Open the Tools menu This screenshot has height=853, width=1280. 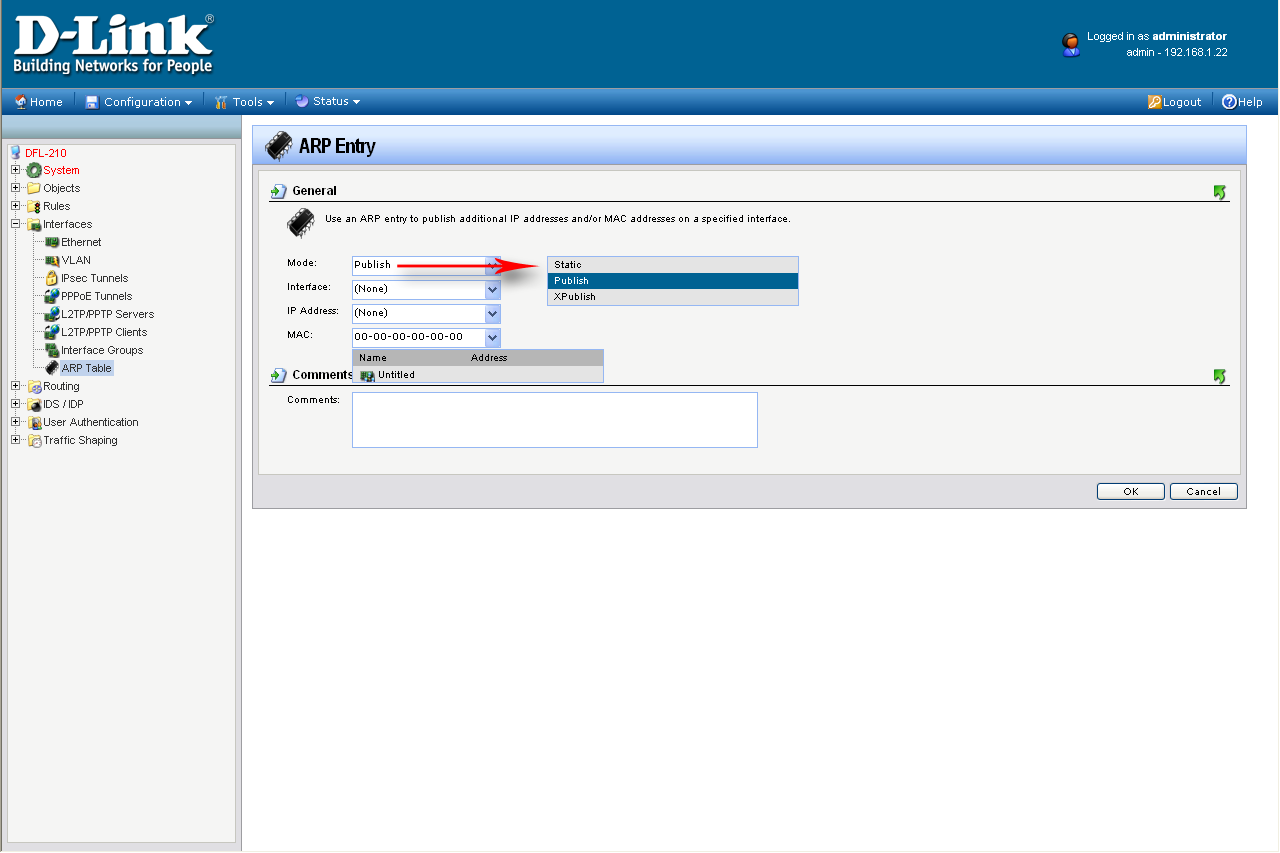[x=244, y=102]
